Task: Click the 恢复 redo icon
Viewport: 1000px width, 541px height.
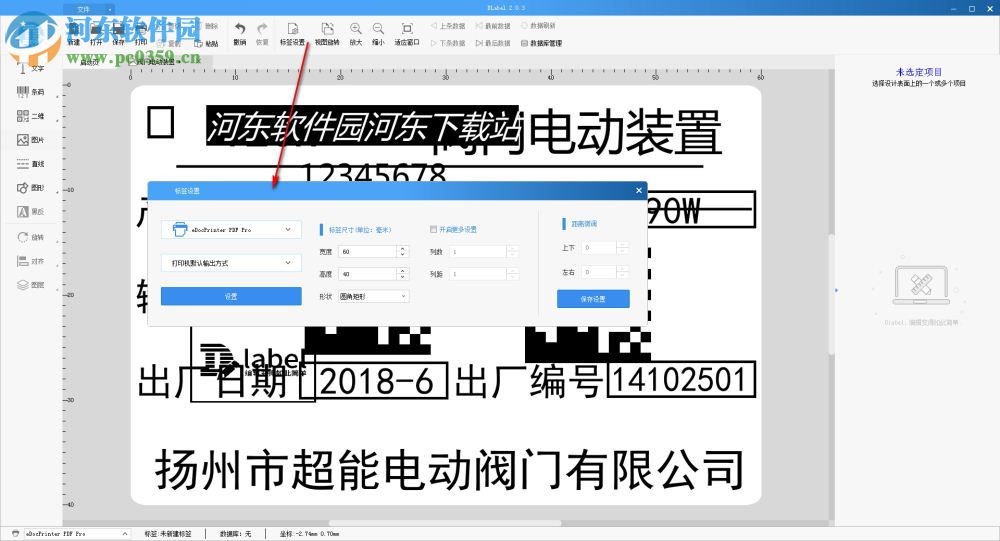Action: pyautogui.click(x=262, y=34)
